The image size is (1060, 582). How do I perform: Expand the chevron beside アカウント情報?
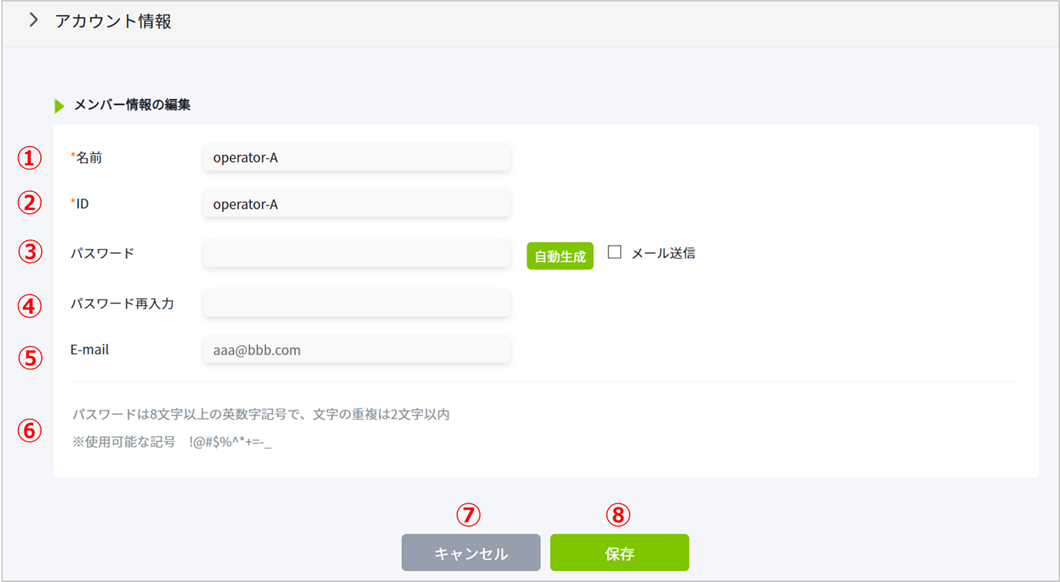tap(33, 21)
